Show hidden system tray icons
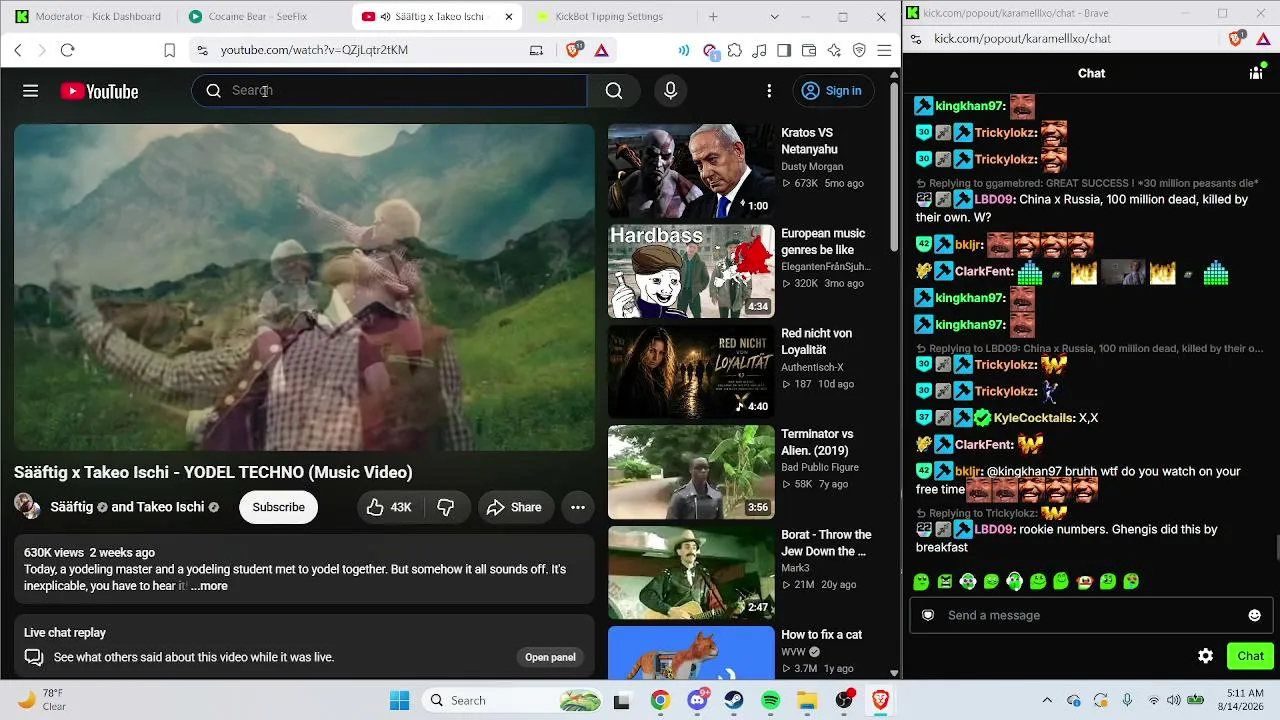This screenshot has height=720, width=1280. coord(1047,700)
